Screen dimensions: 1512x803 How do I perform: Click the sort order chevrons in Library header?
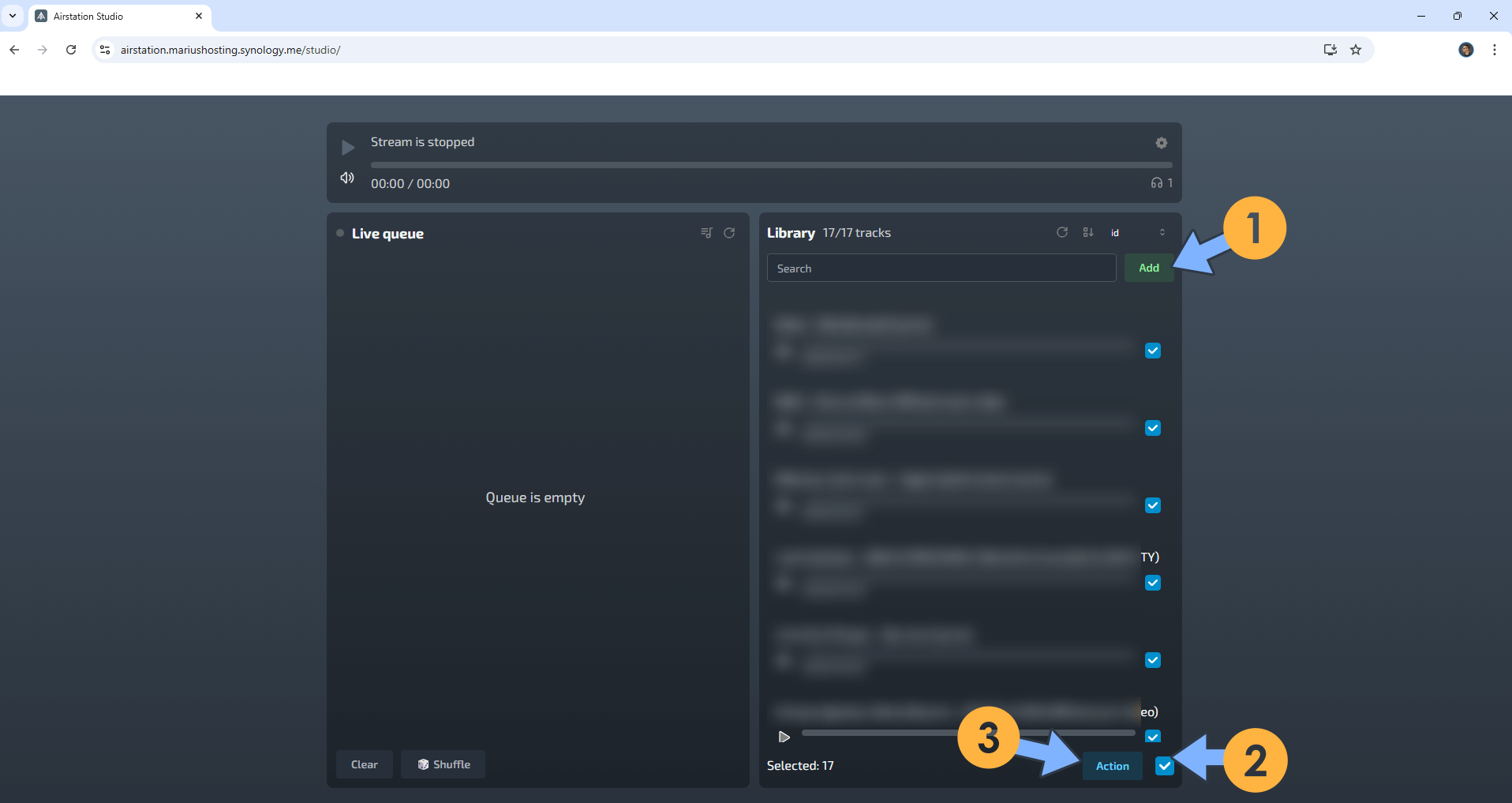[1162, 232]
